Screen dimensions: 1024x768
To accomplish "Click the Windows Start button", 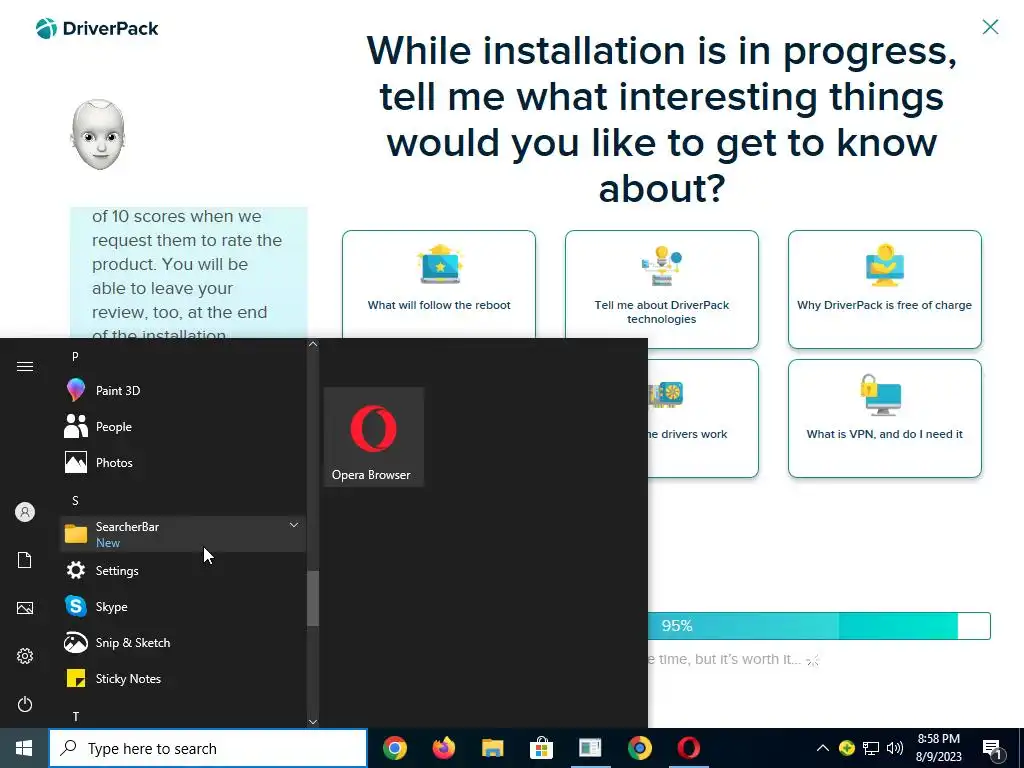I will (24, 748).
